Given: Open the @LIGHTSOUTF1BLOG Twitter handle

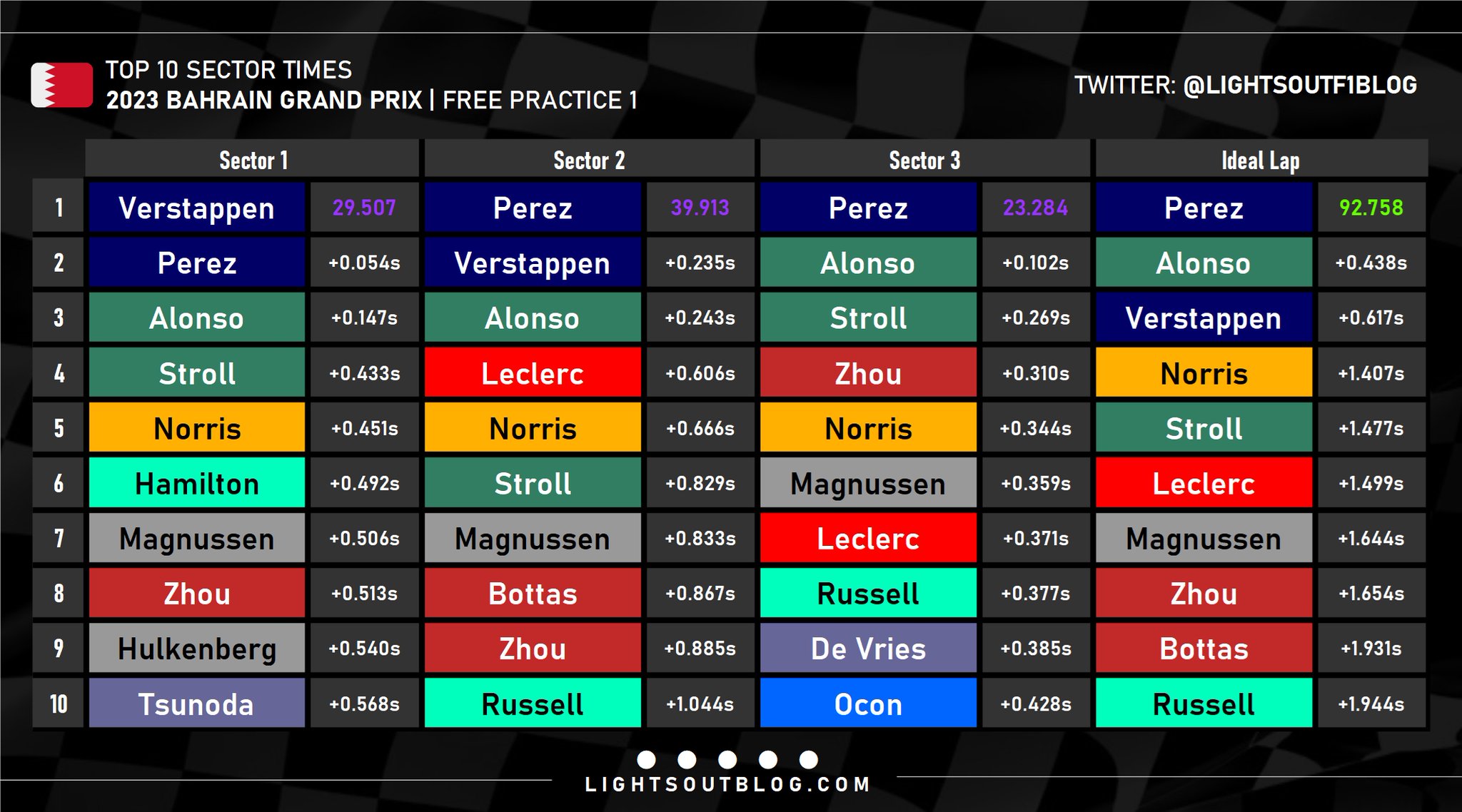Looking at the screenshot, I should point(1299,85).
